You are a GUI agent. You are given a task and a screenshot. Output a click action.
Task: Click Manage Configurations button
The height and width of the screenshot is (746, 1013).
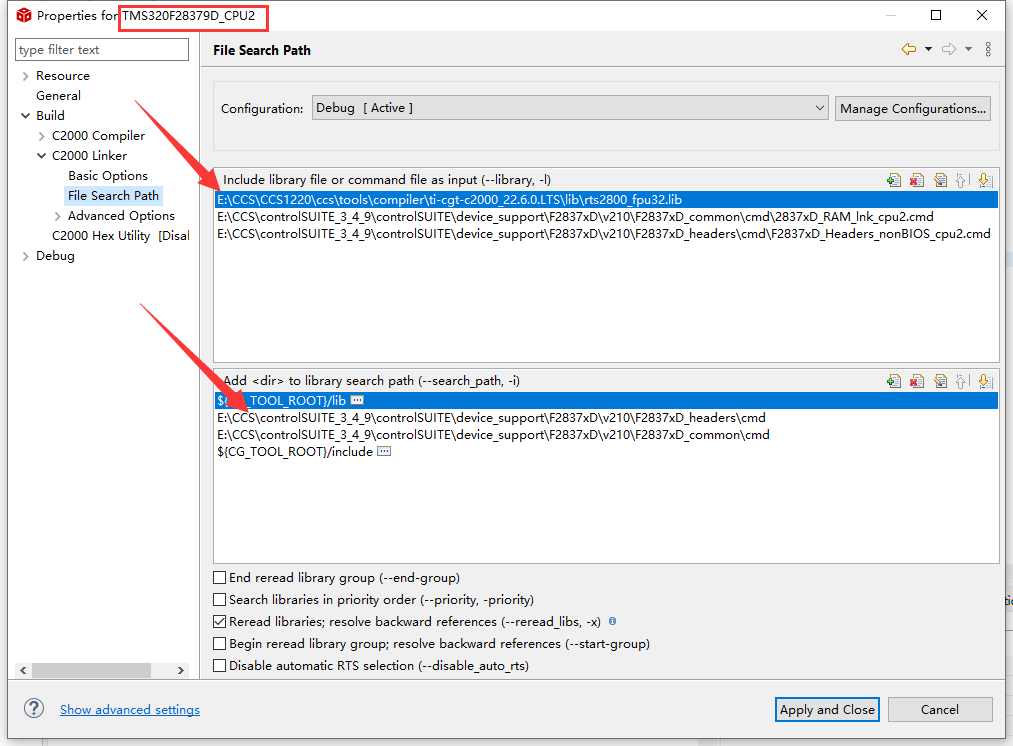[912, 109]
